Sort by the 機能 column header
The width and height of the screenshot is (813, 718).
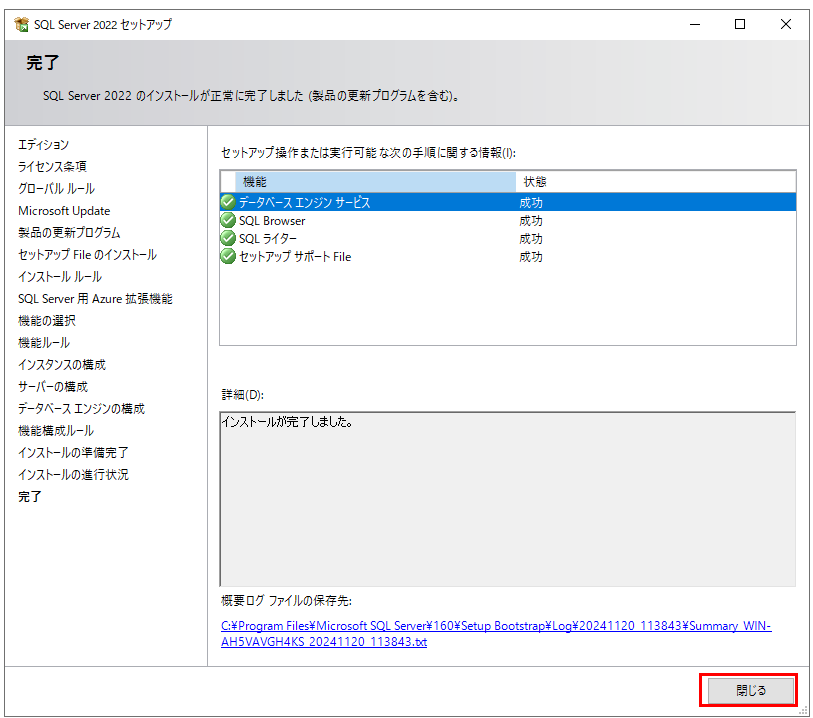pos(375,182)
